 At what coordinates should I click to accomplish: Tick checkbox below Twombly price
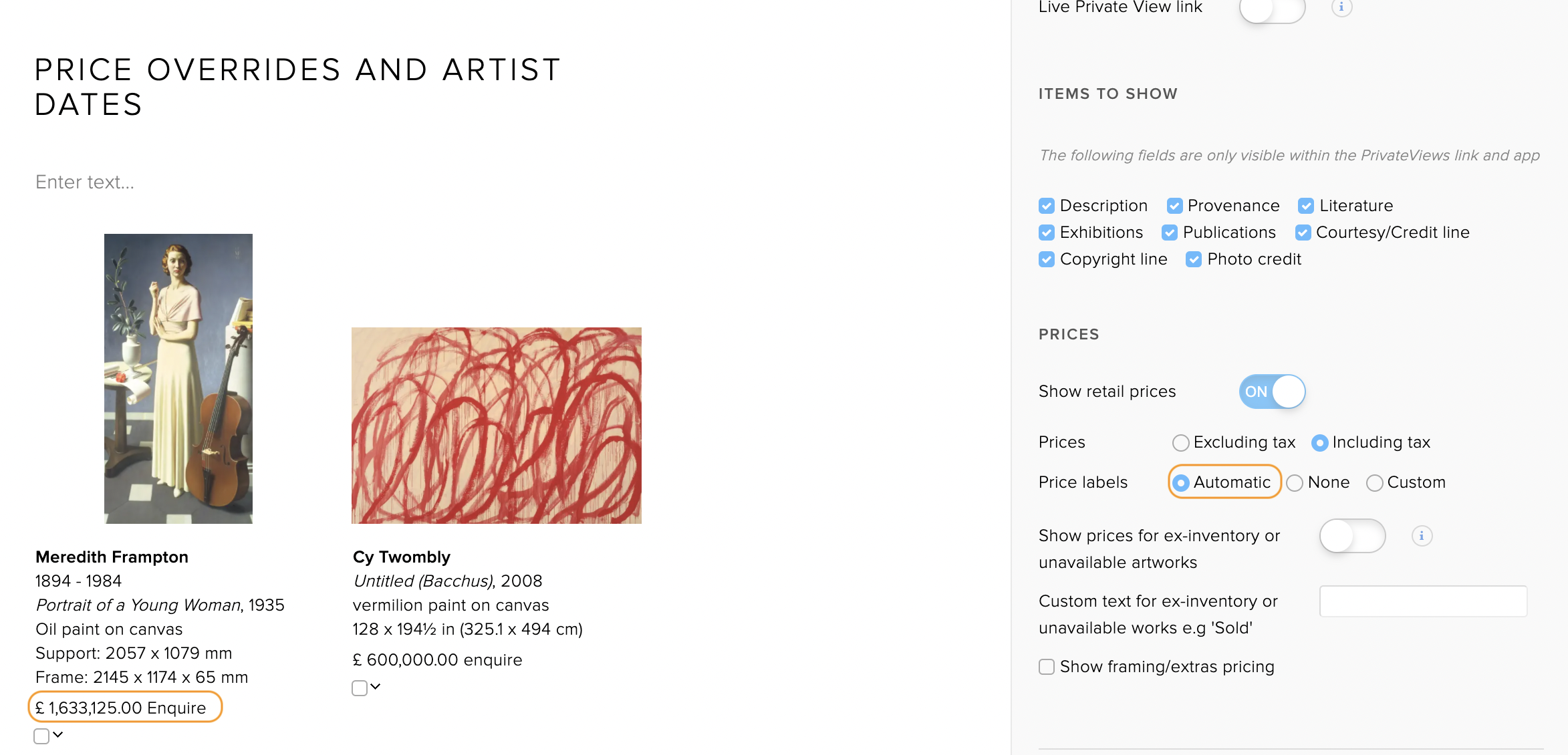[360, 688]
